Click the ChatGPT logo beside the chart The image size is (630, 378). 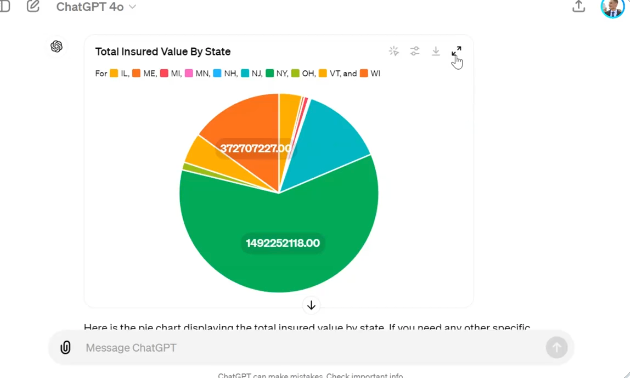(57, 47)
